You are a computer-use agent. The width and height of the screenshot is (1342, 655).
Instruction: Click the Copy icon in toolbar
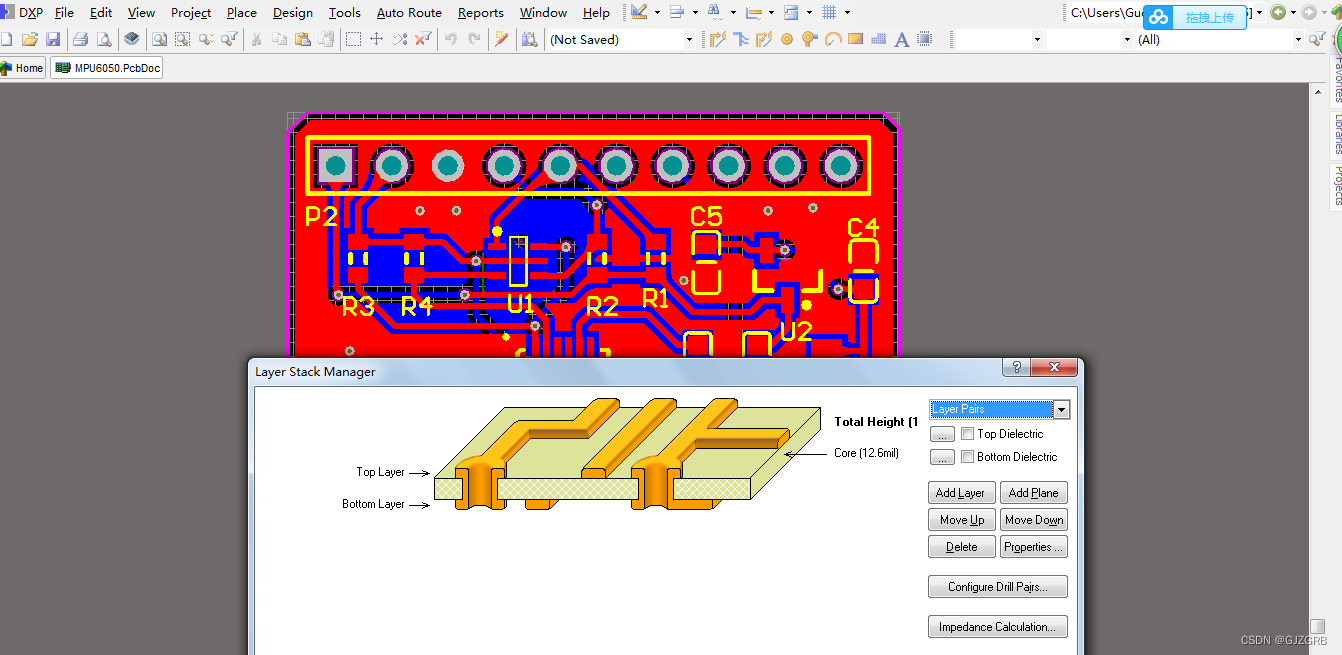pos(279,39)
